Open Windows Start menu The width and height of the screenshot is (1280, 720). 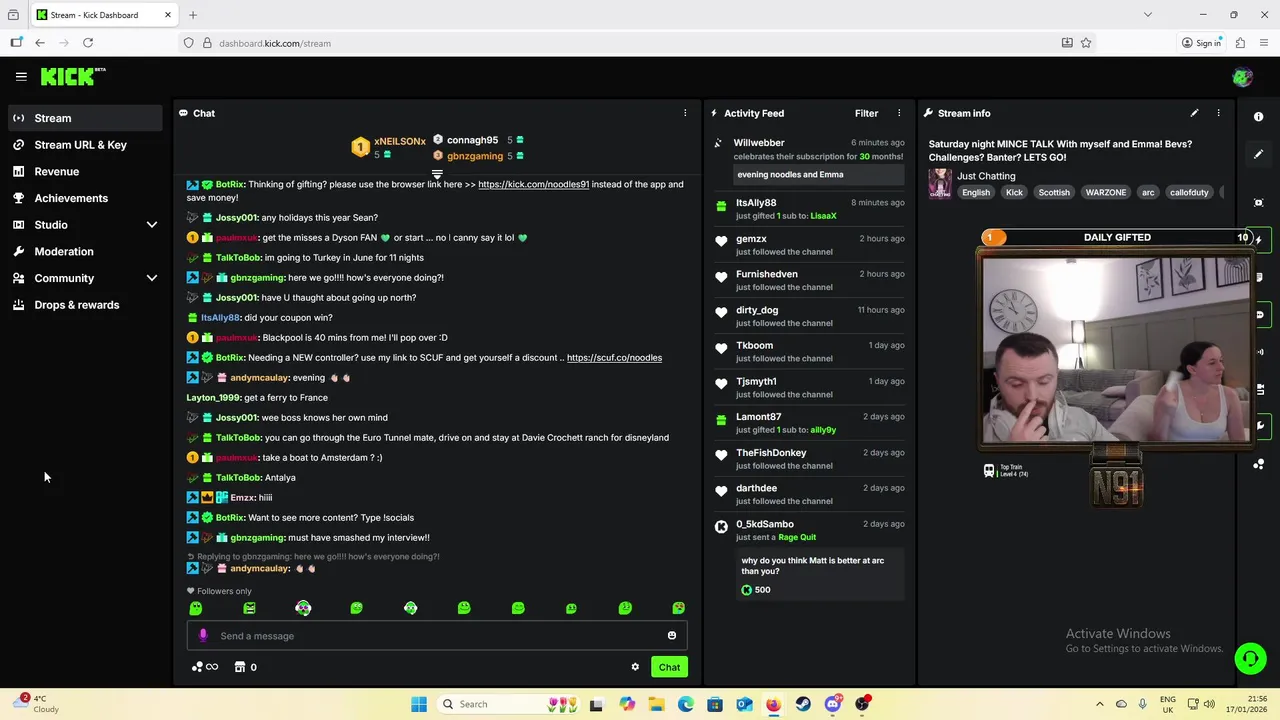[419, 704]
